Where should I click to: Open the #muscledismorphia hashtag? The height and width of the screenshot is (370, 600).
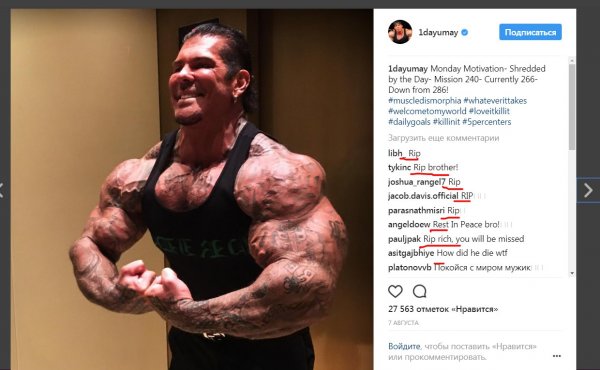[424, 101]
